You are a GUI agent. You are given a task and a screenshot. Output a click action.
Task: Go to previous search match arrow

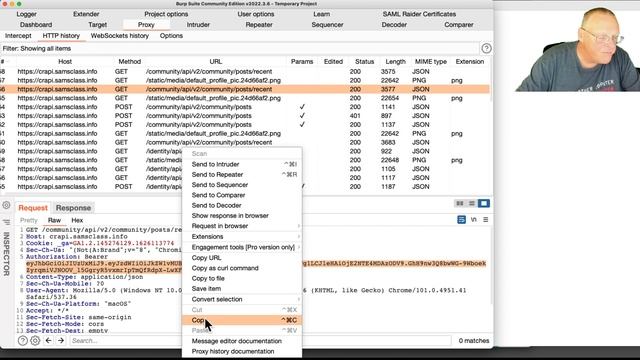coord(49,340)
